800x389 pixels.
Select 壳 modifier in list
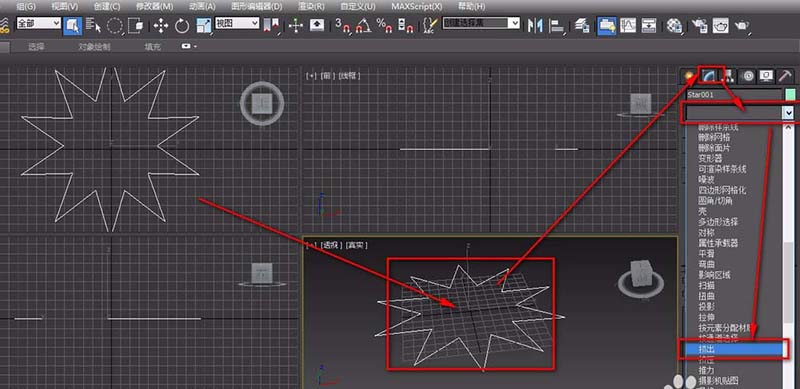(703, 211)
